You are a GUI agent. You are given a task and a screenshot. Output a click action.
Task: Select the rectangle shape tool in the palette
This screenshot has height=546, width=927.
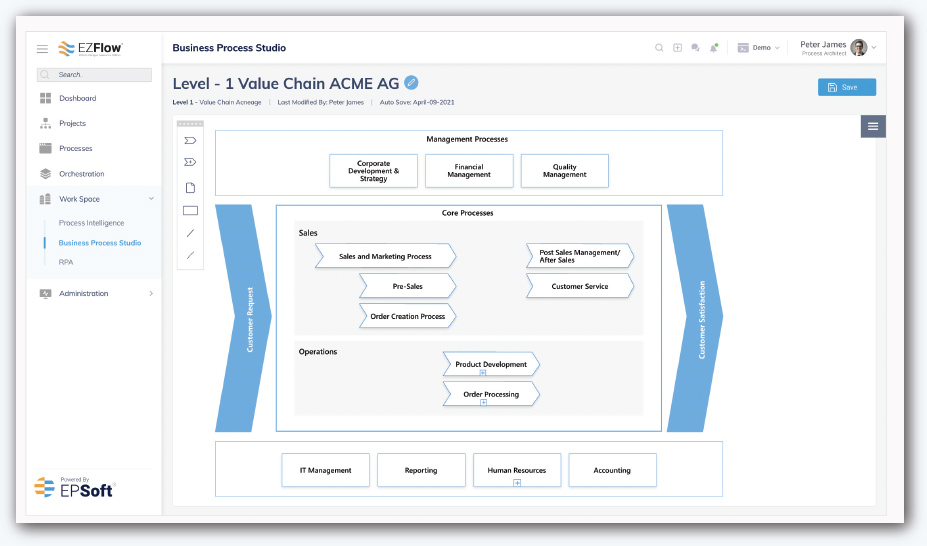pos(190,210)
